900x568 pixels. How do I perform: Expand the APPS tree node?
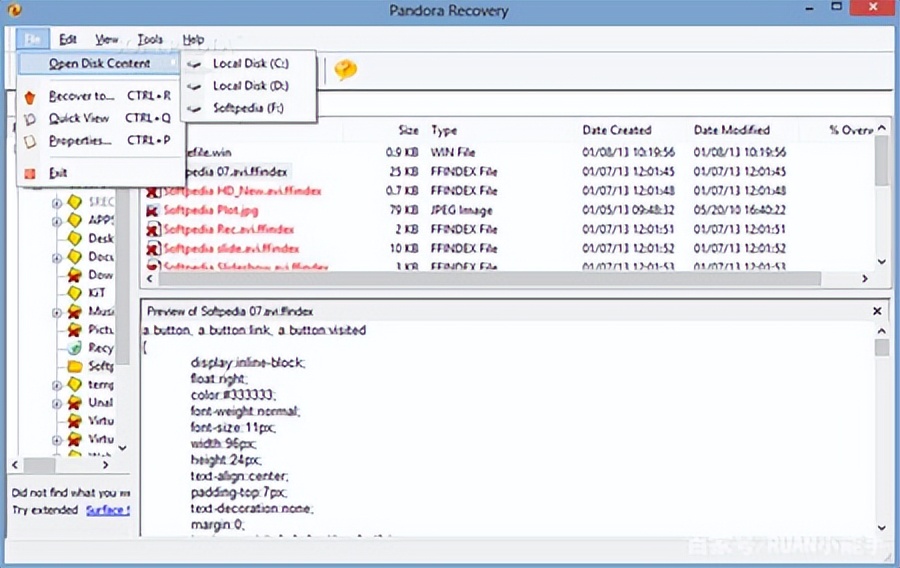(57, 221)
